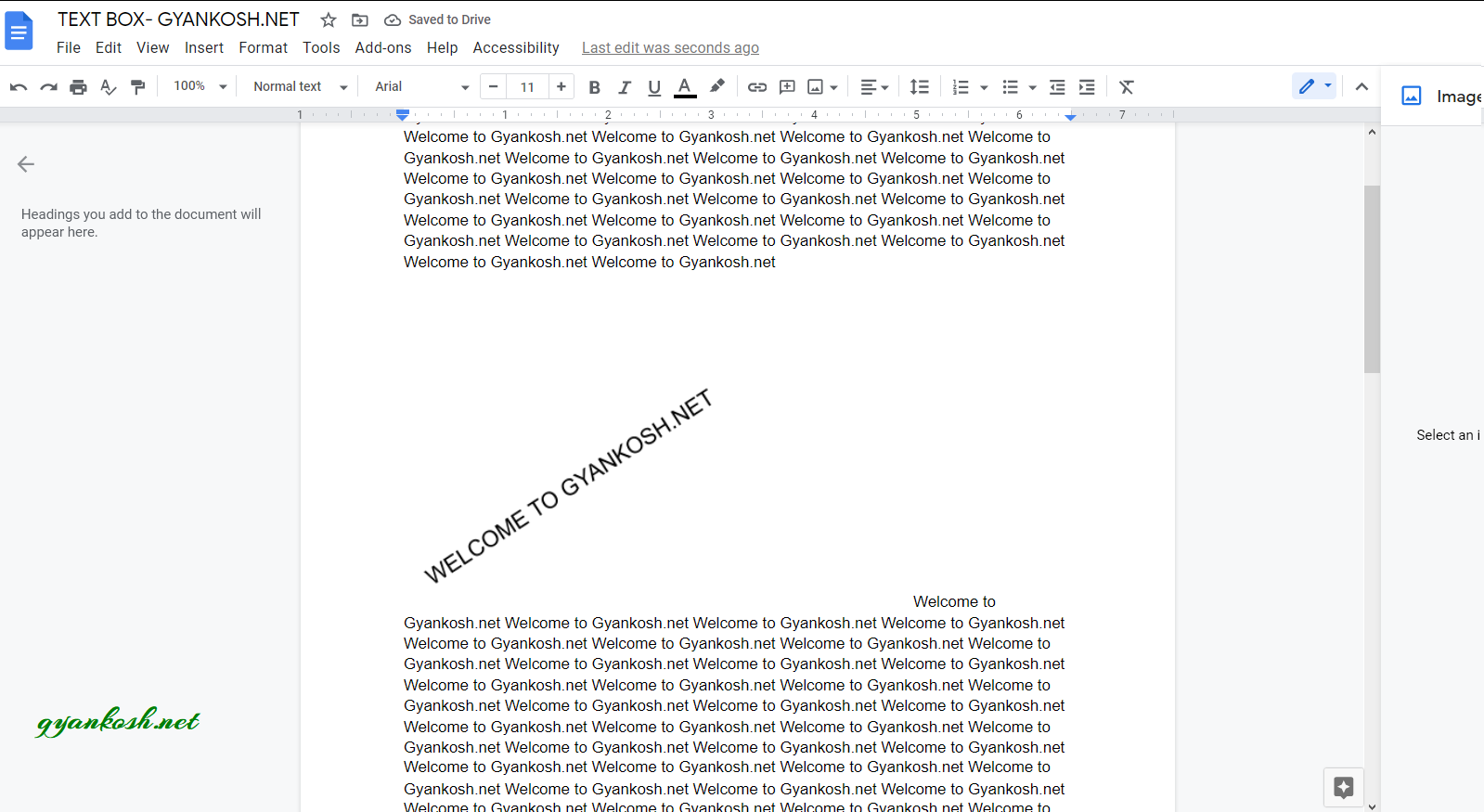Open the Add-ons menu
The height and width of the screenshot is (812, 1484).
383,47
